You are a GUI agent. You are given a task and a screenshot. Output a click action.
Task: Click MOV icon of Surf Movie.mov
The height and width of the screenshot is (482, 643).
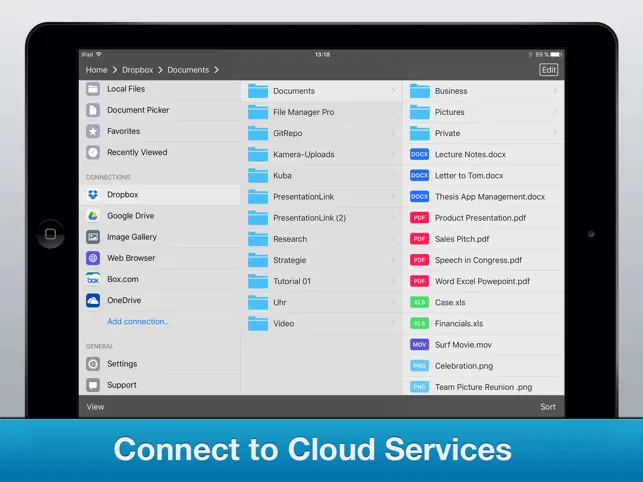pyautogui.click(x=419, y=345)
